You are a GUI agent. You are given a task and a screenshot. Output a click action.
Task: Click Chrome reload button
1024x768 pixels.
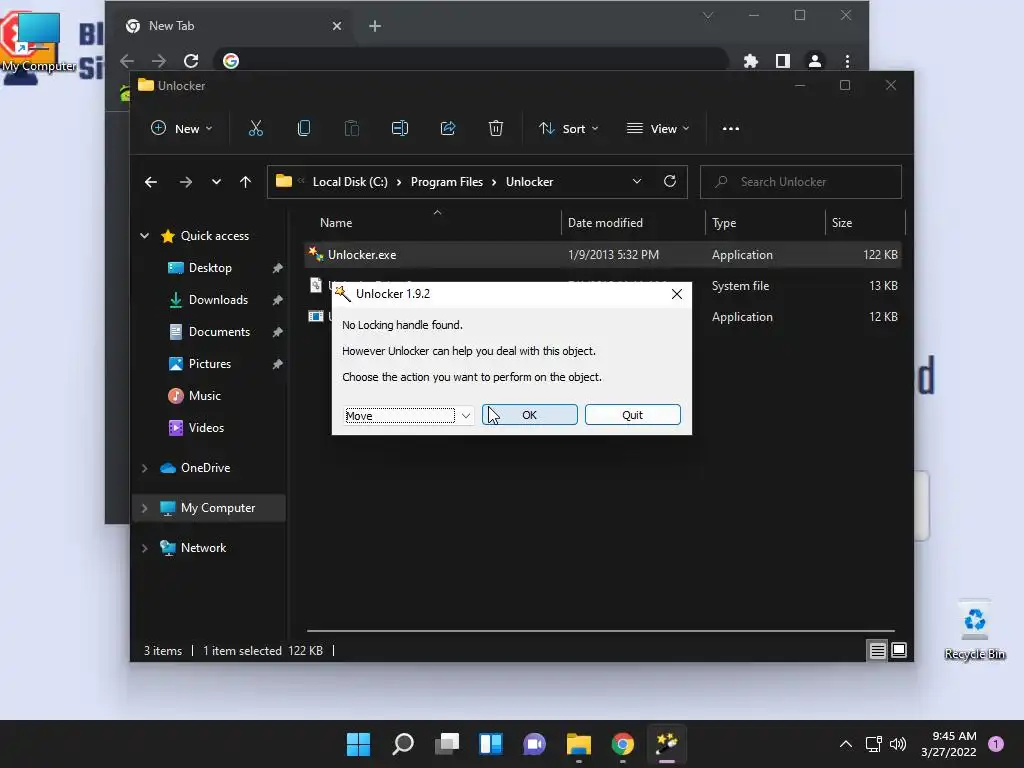click(x=191, y=61)
